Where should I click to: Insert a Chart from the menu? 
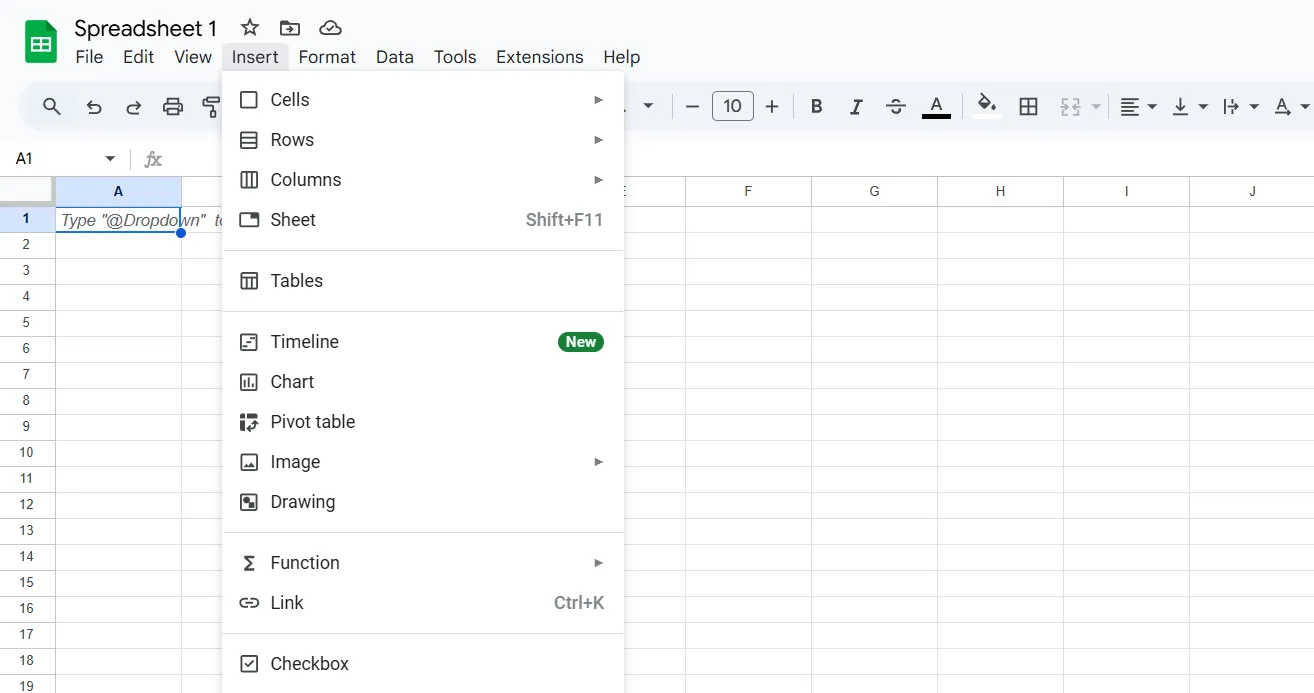click(x=293, y=381)
